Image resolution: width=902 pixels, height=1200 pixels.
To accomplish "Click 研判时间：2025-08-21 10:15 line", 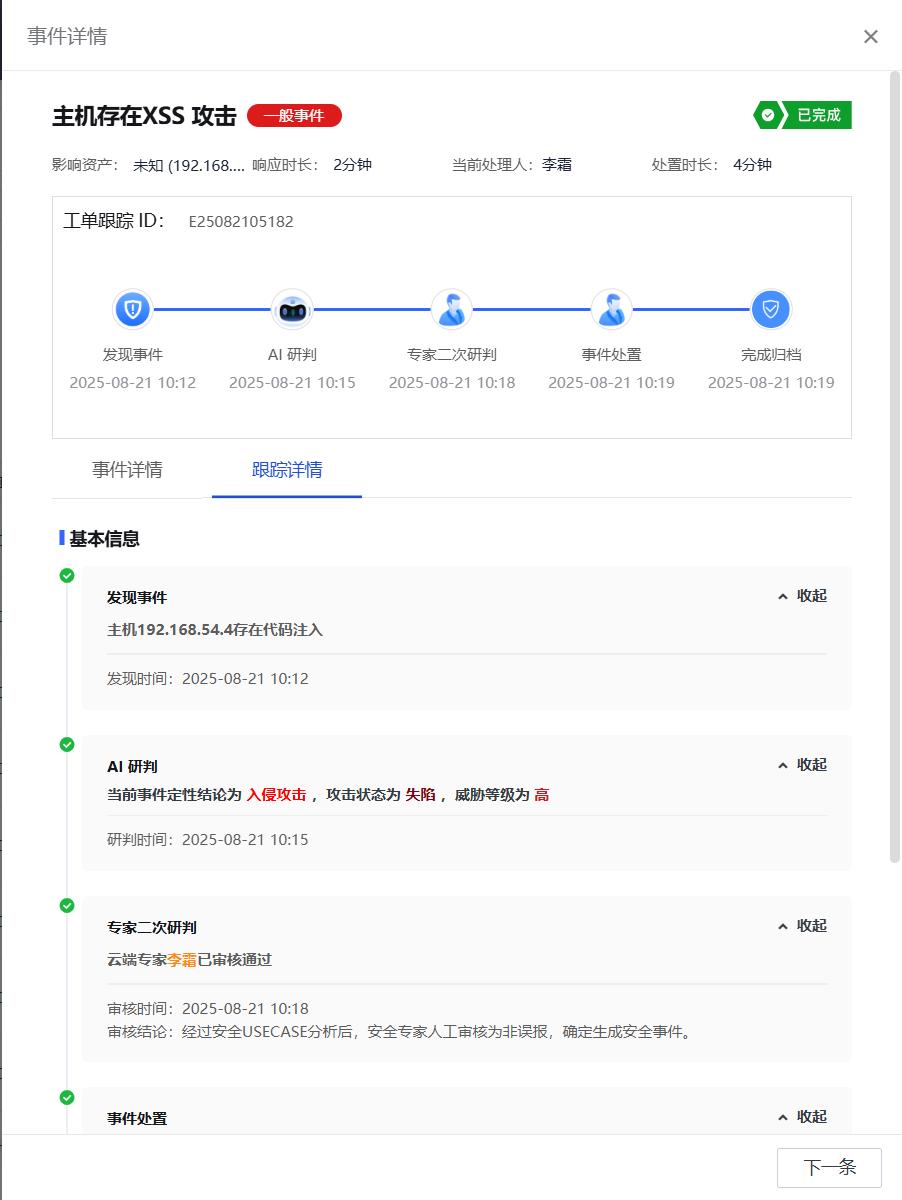I will point(208,840).
